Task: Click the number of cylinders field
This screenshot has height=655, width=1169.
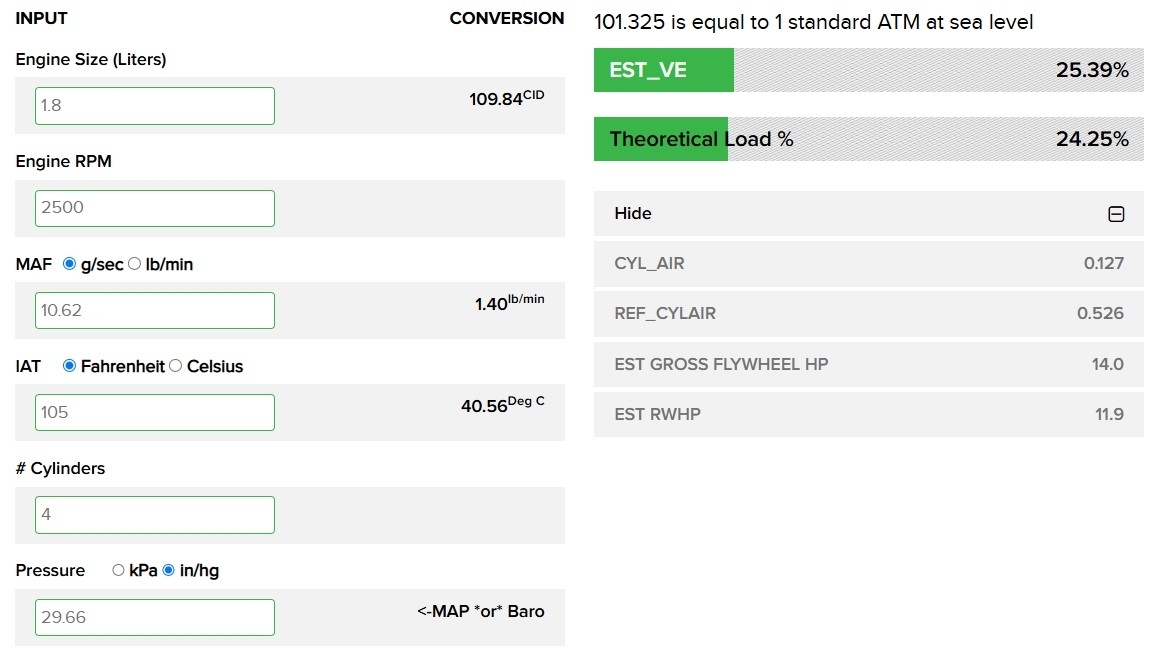Action: [155, 515]
